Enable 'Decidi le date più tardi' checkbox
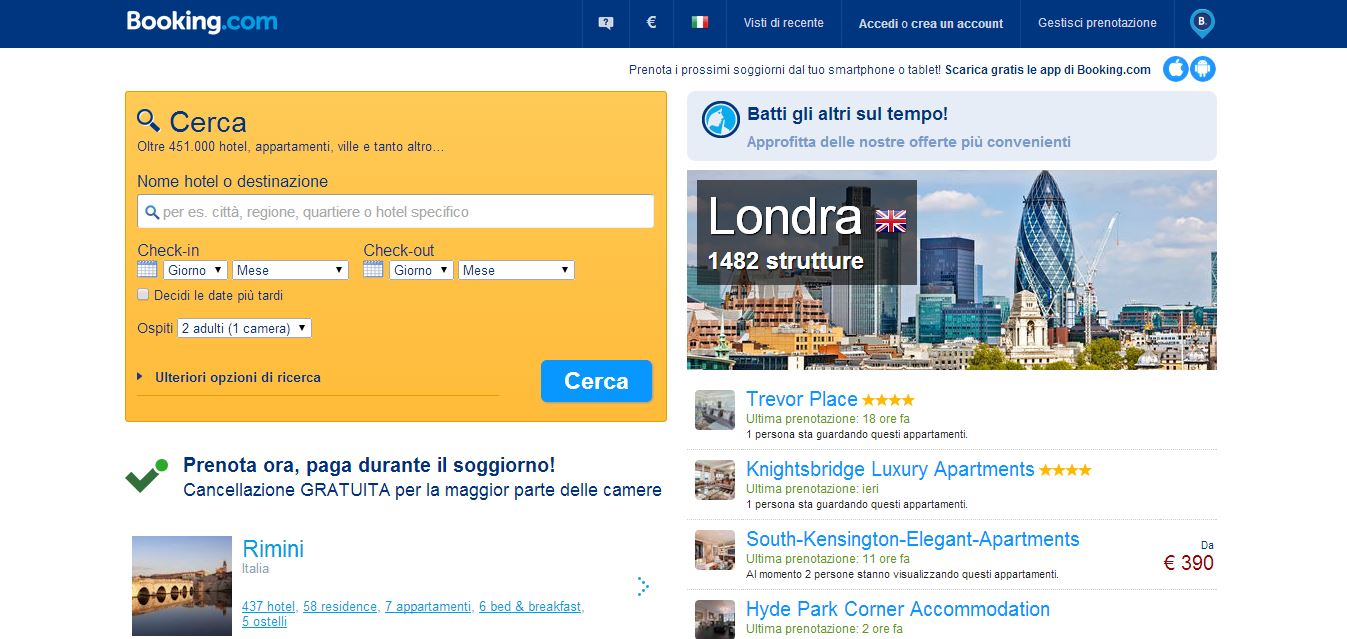The width and height of the screenshot is (1347, 639). (x=144, y=295)
